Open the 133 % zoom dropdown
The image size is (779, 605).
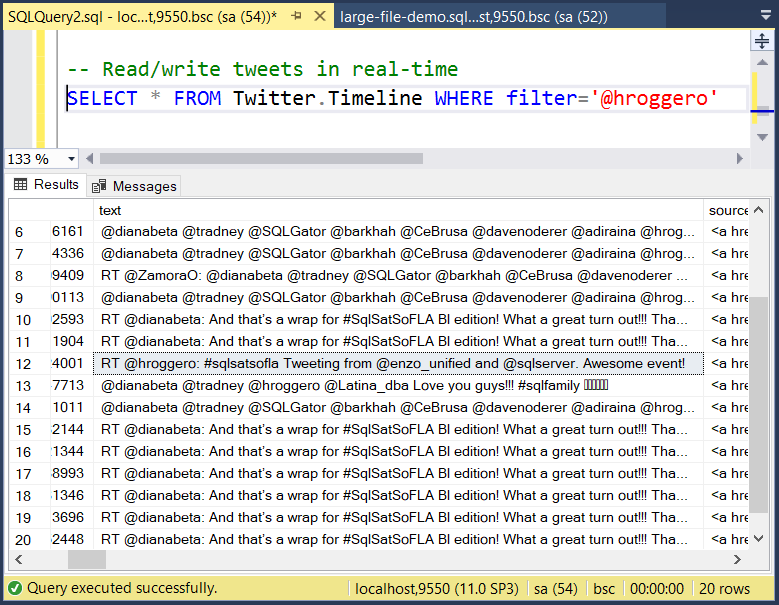[71, 159]
